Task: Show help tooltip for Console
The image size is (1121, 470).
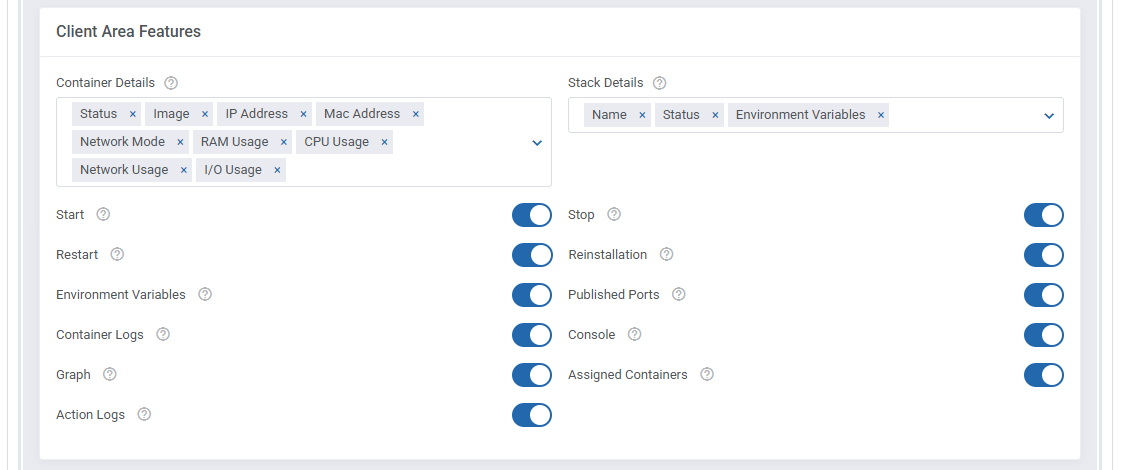Action: [634, 335]
